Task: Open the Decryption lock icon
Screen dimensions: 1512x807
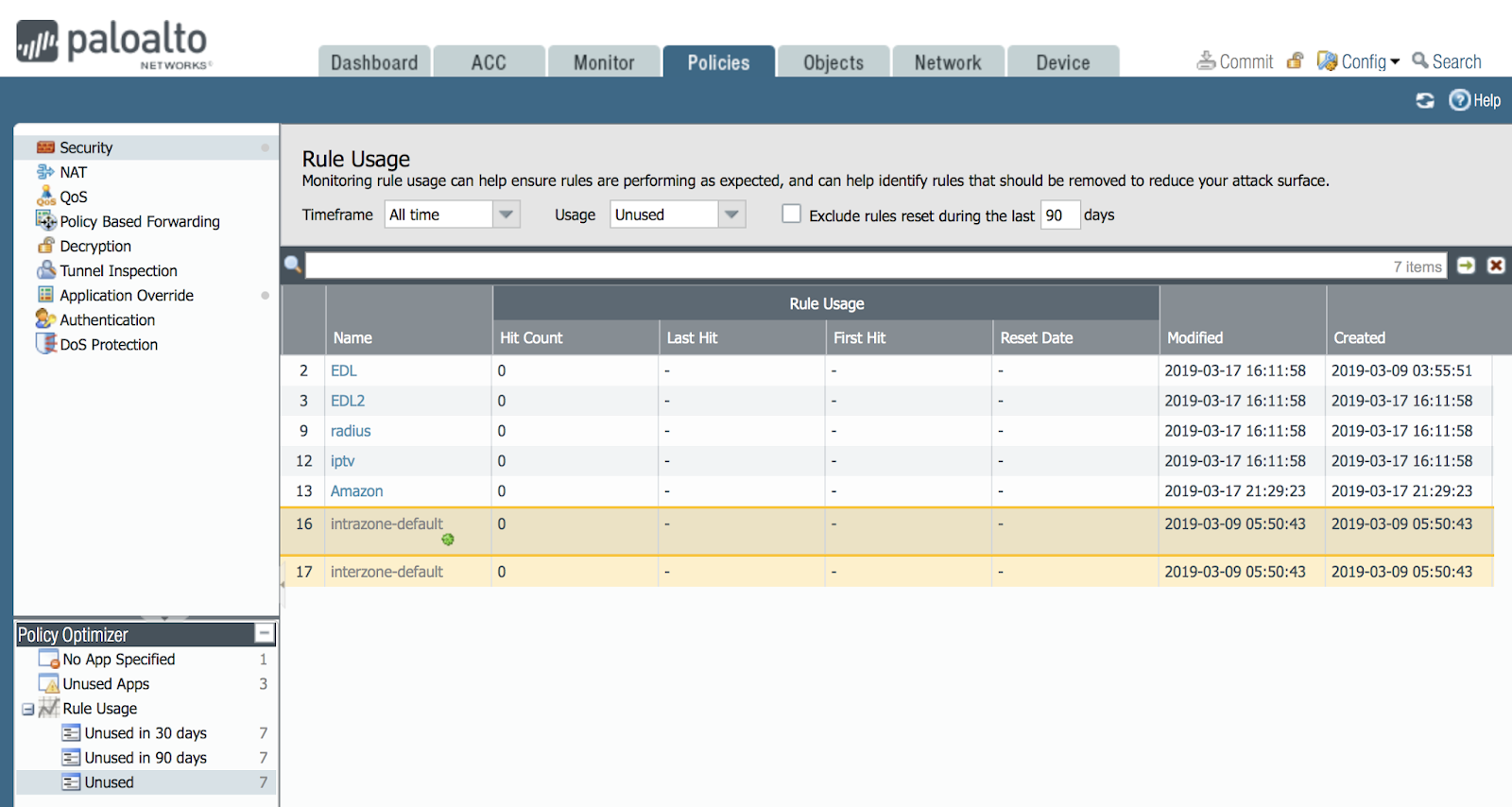Action: 45,246
